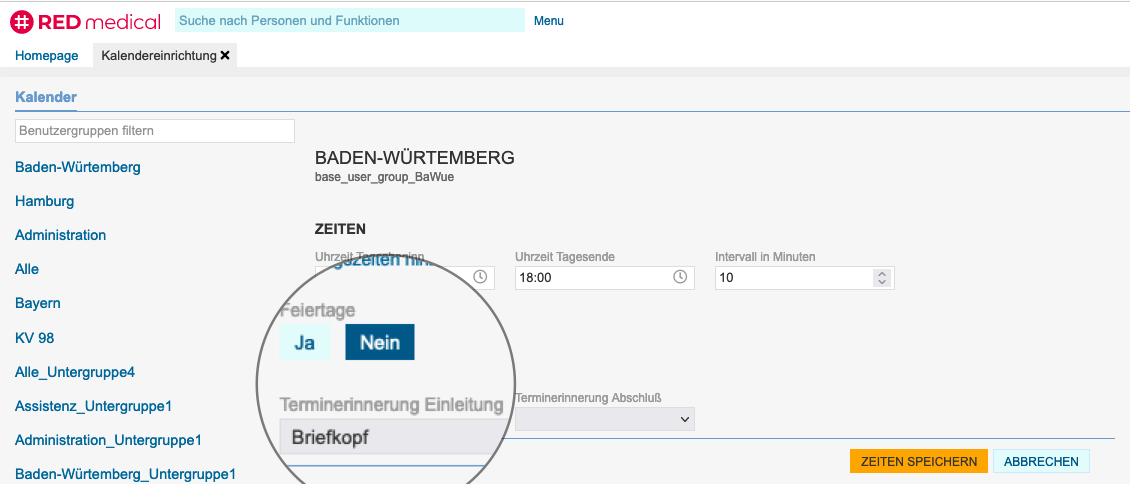Adjust Intervall in Minuten stepper arrows

point(881,277)
